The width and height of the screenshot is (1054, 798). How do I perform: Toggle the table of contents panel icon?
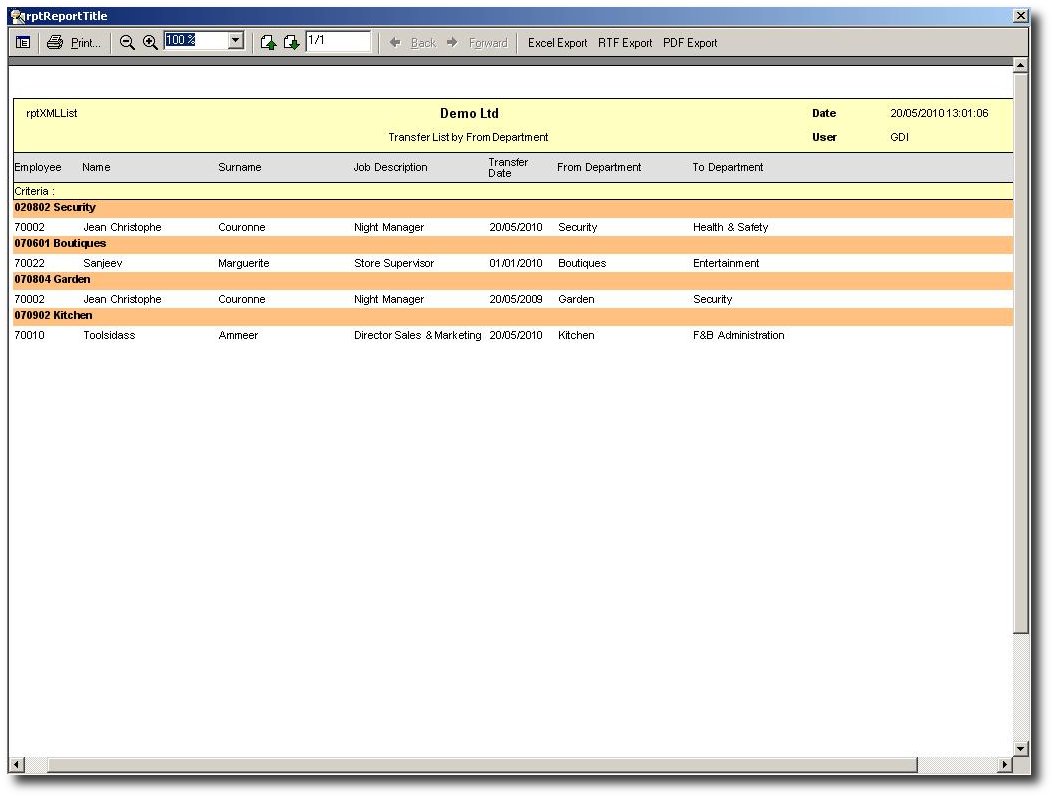coord(23,43)
